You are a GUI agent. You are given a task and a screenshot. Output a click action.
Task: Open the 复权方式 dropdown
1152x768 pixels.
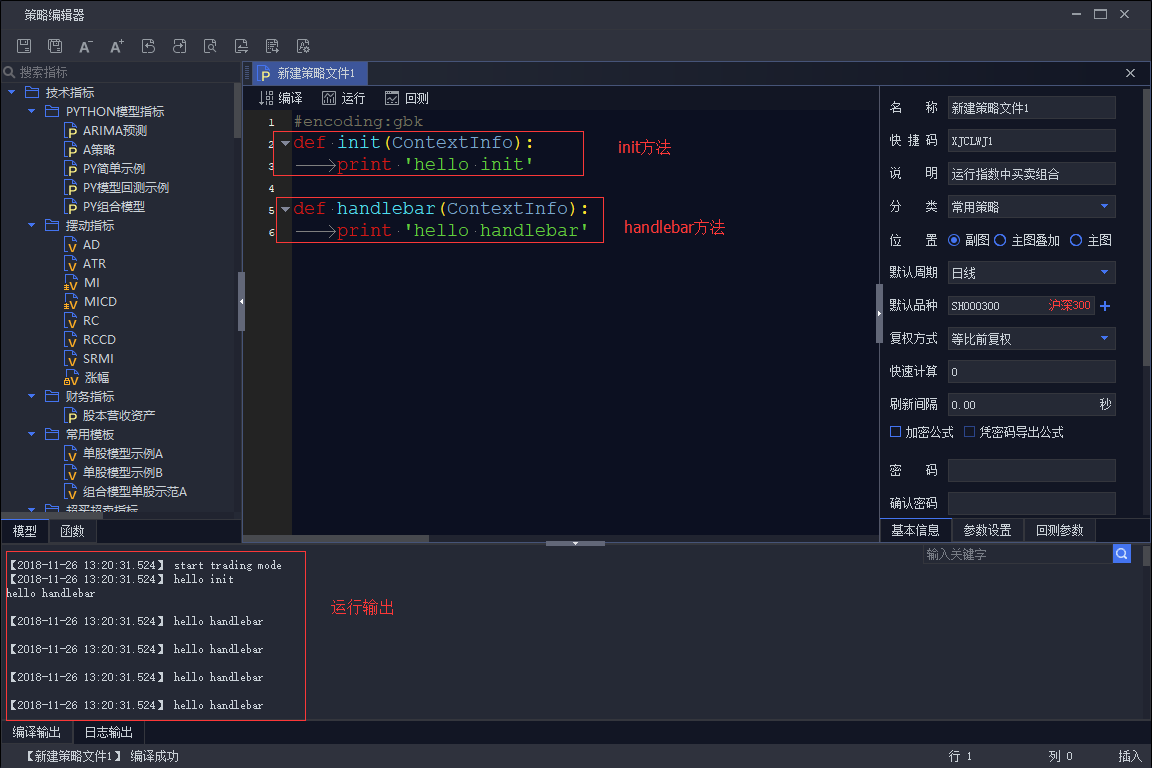coord(1031,339)
